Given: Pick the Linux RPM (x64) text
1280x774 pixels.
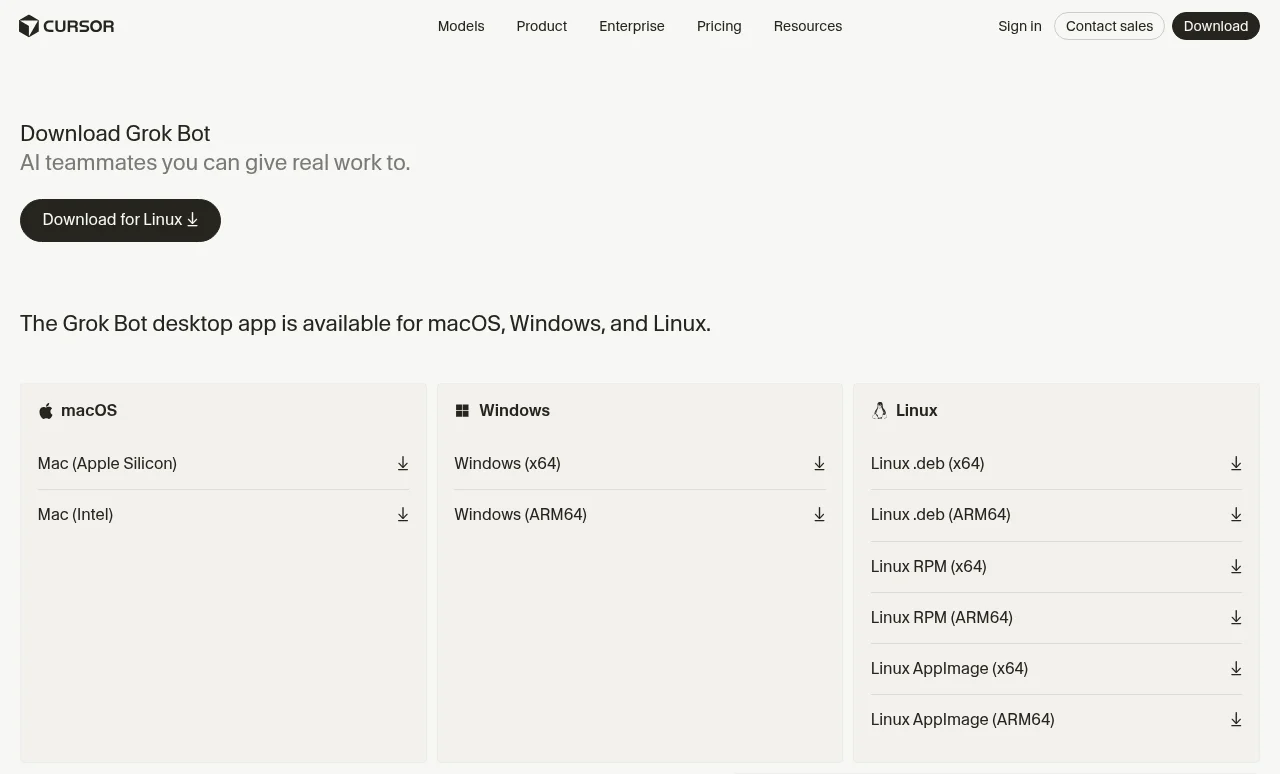Looking at the screenshot, I should tap(928, 567).
